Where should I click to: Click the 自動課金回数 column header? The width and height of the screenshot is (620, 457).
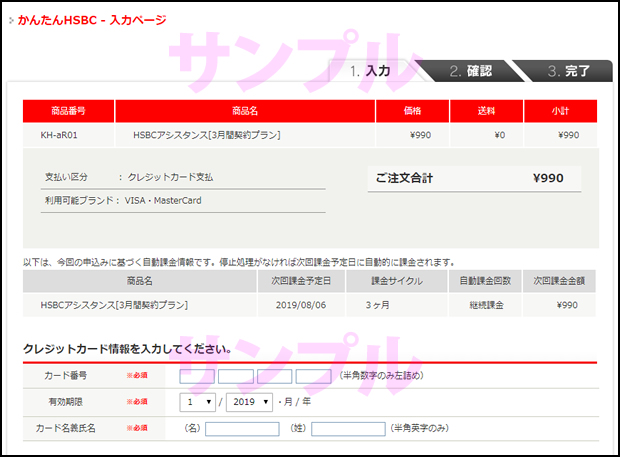pos(485,281)
